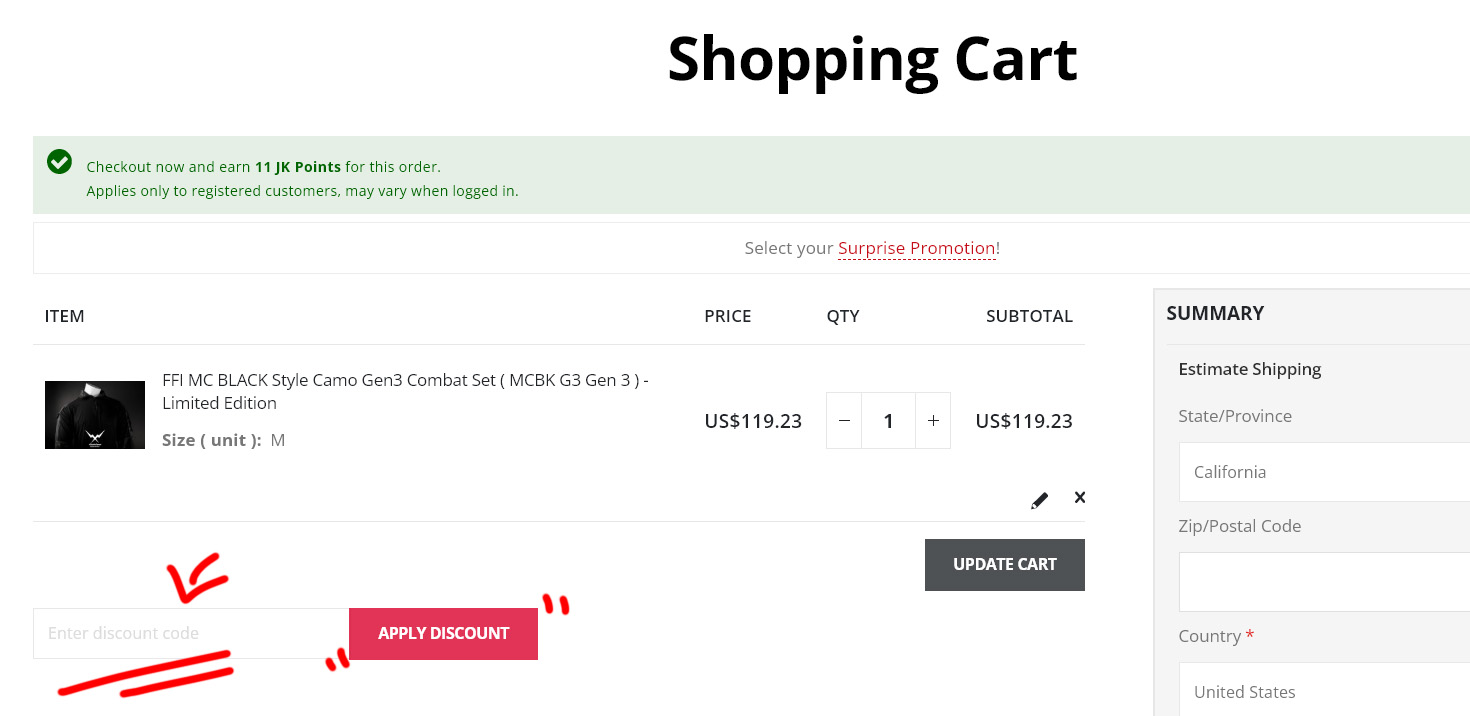This screenshot has height=716, width=1470.
Task: Increase quantity with the plus button
Action: tap(933, 421)
